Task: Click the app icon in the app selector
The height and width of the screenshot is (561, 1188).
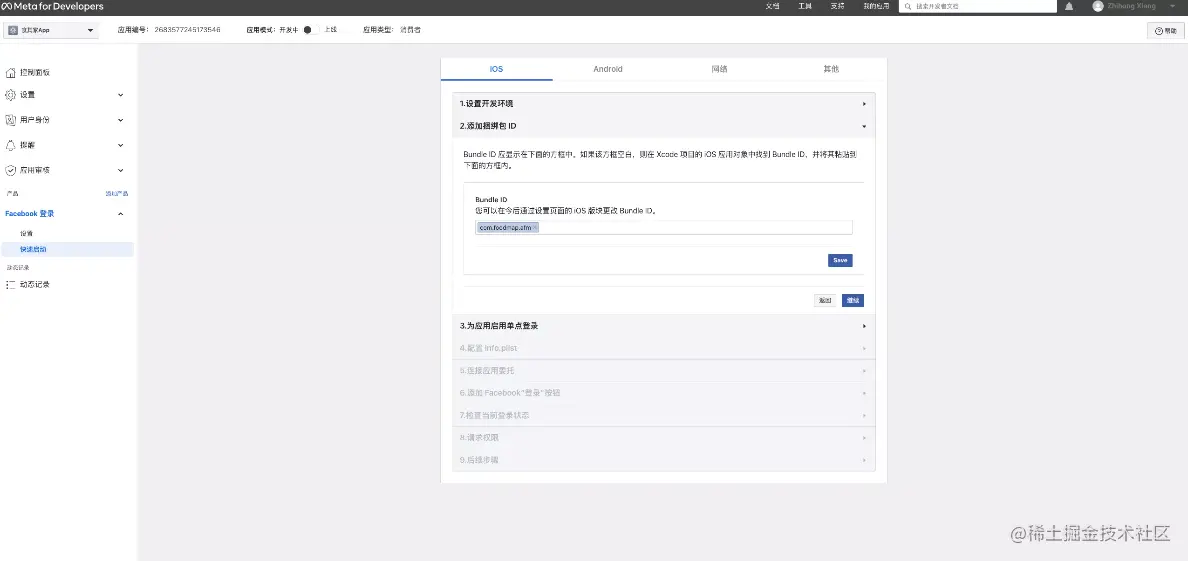Action: 14,30
